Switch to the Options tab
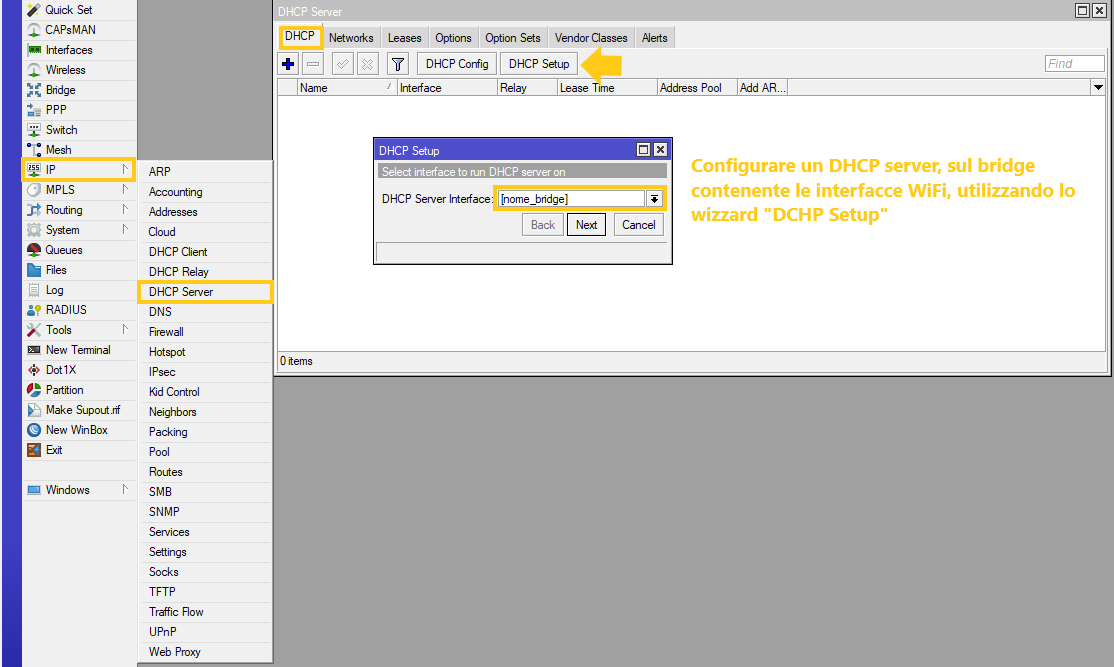Image resolution: width=1114 pixels, height=667 pixels. [453, 38]
